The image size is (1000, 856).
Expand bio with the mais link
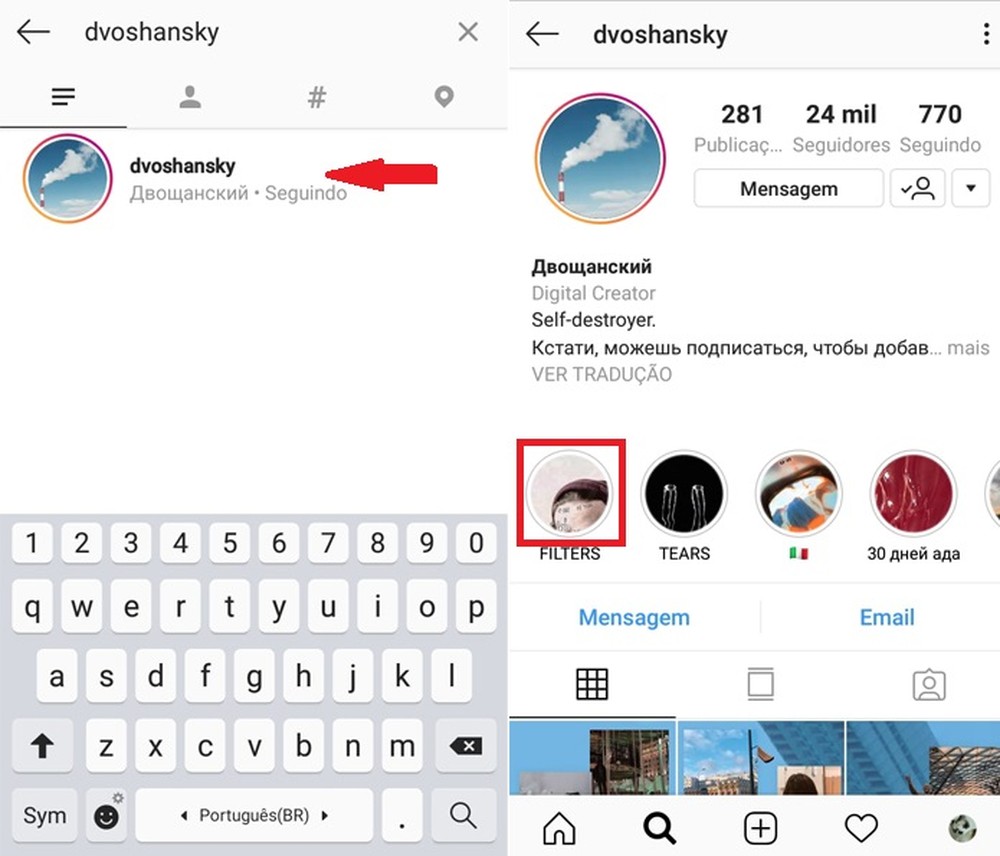(968, 348)
